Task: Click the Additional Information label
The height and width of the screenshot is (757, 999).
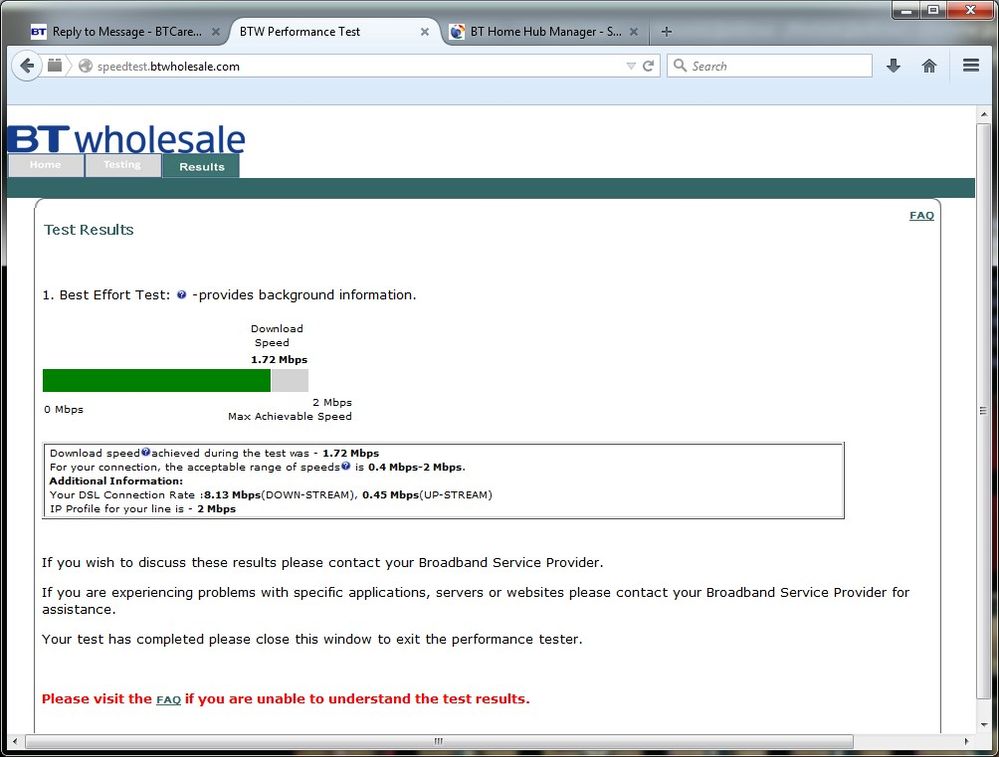Action: pos(116,481)
